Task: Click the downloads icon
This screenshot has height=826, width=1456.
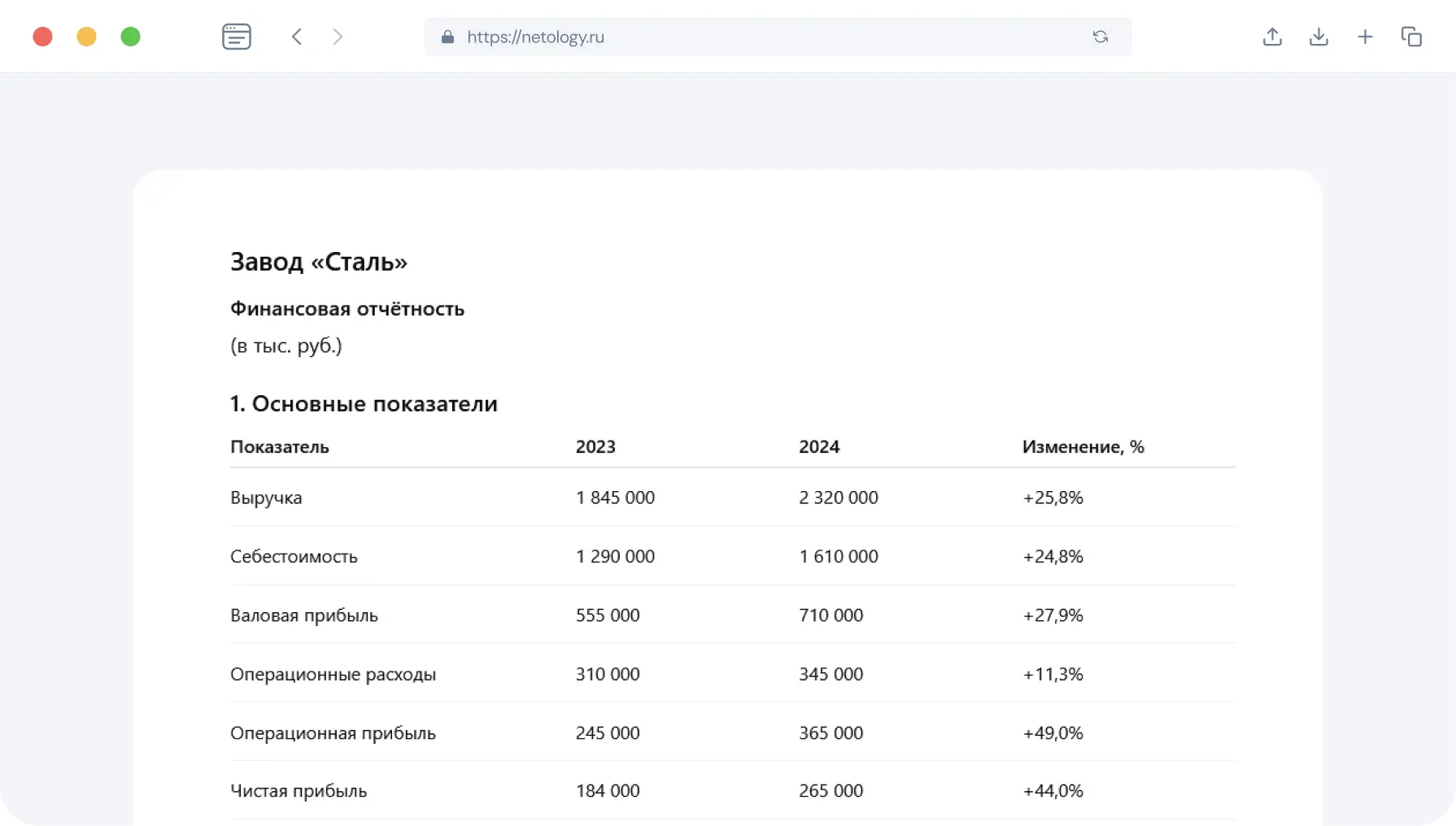Action: [1319, 37]
